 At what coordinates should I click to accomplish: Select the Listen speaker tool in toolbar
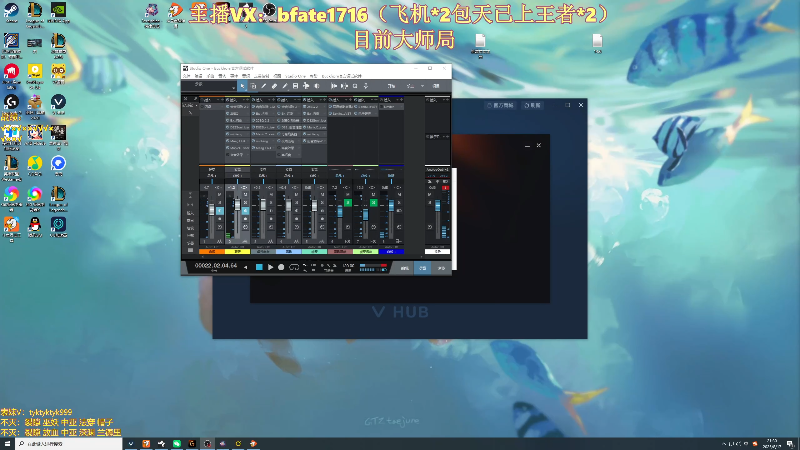(x=317, y=86)
